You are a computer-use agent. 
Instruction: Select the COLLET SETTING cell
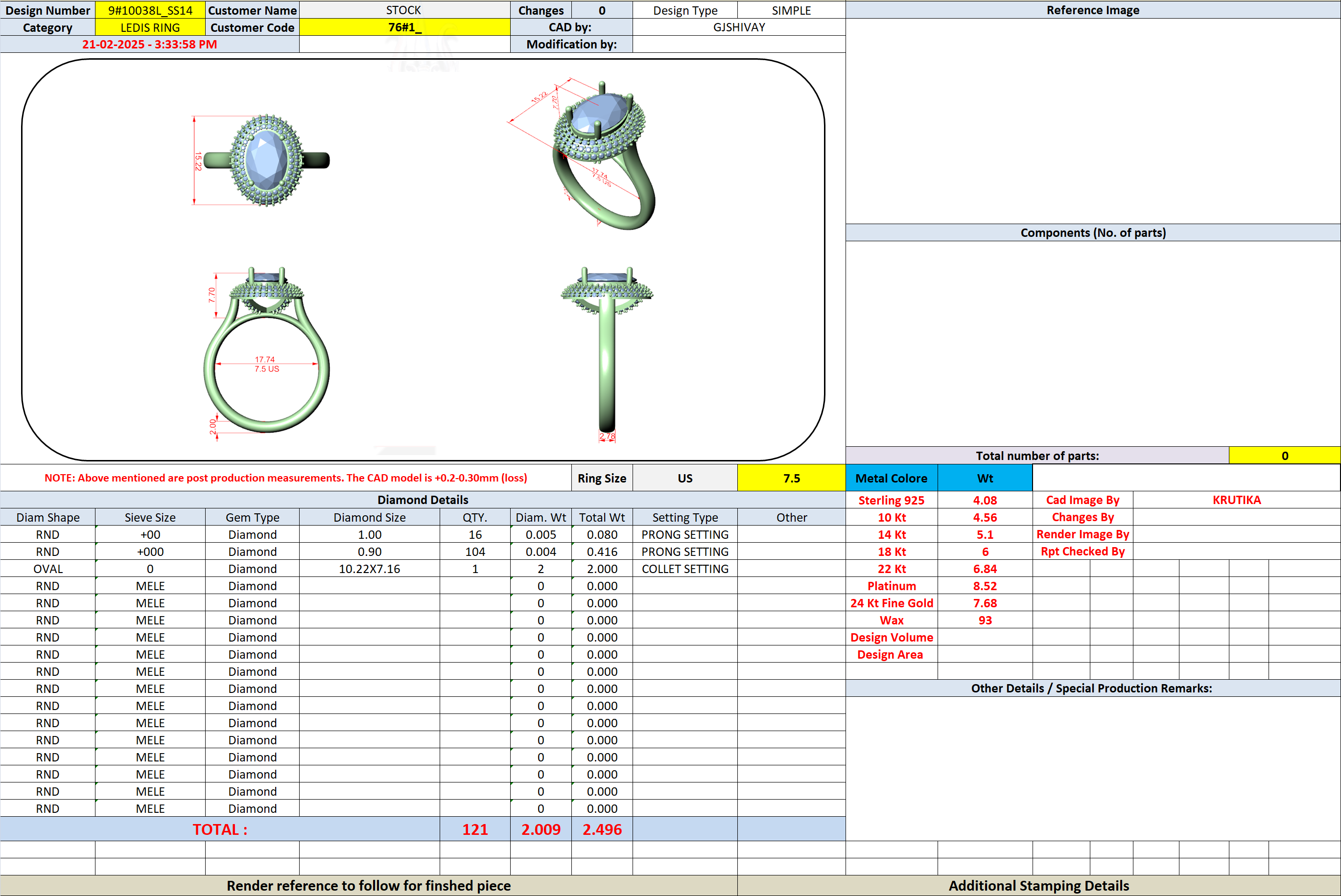[685, 569]
